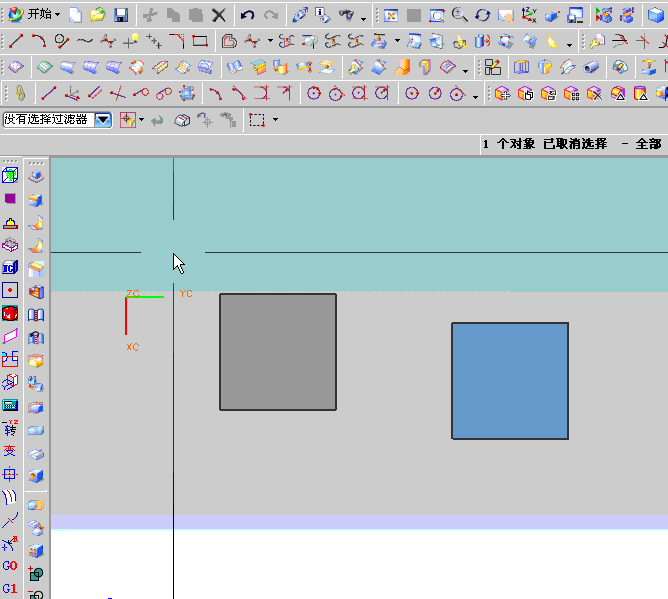Click the Rotate view icon

483,15
